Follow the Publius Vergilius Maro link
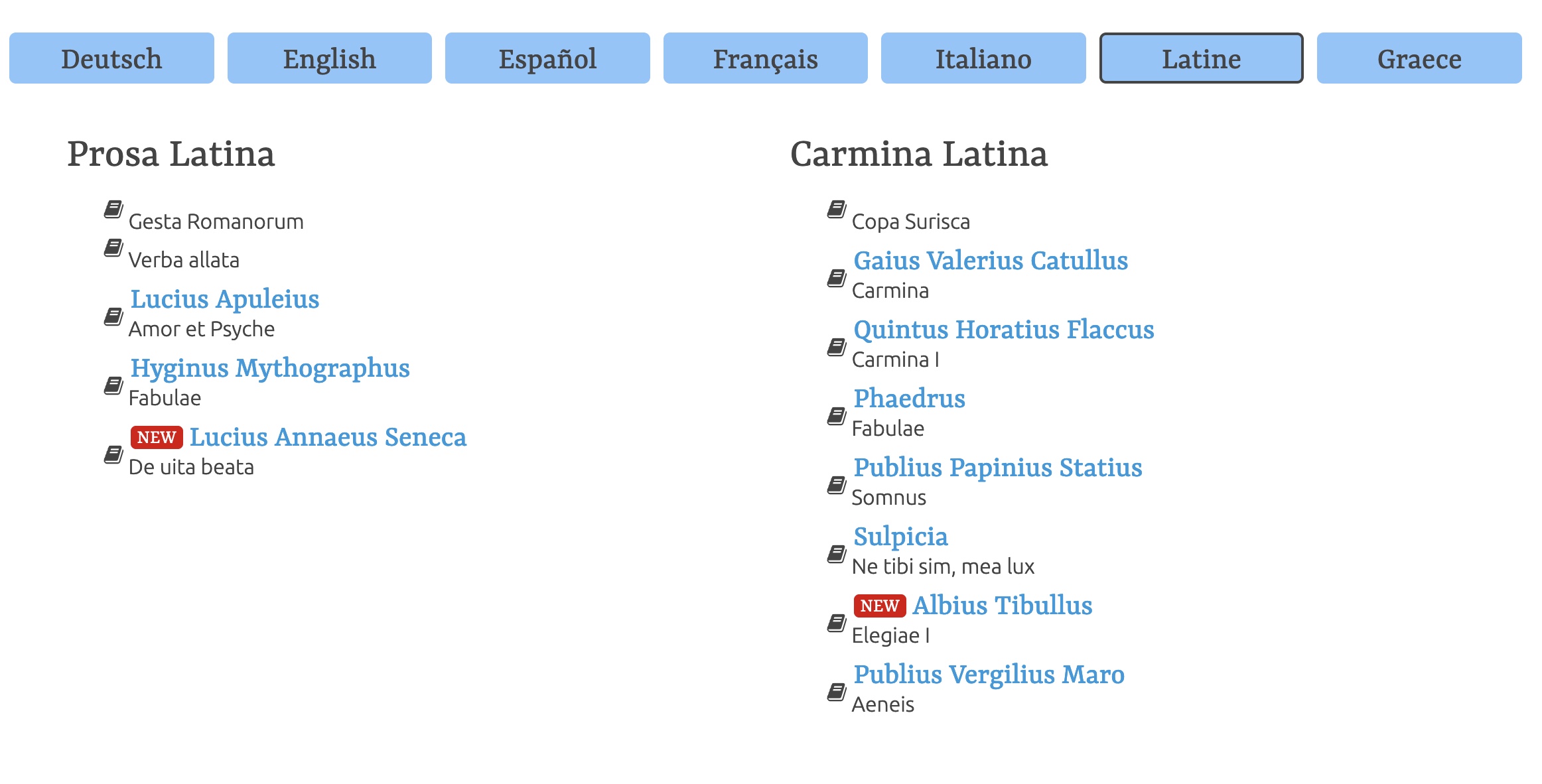Viewport: 1542px width, 784px height. pyautogui.click(x=989, y=675)
